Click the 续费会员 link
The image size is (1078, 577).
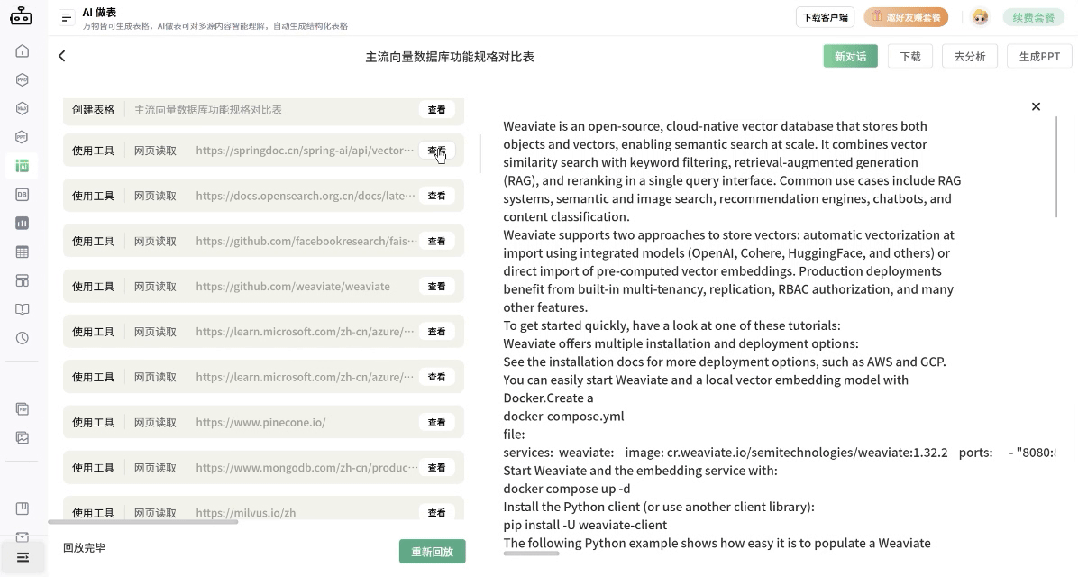click(1033, 17)
